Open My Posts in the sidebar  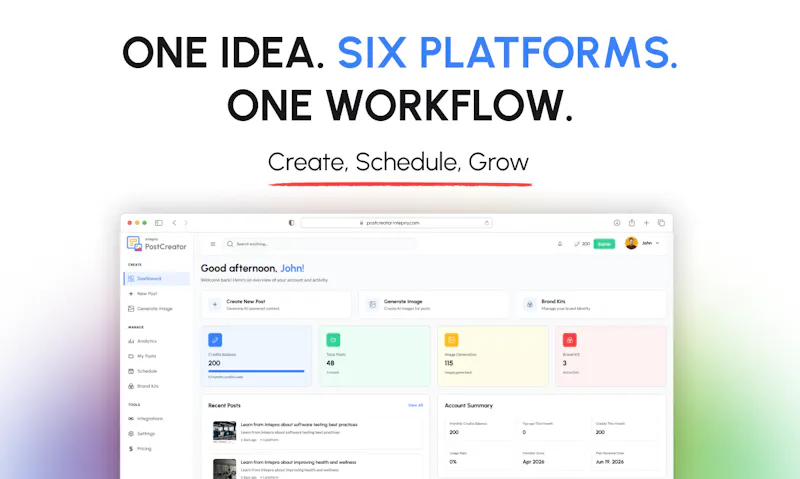pos(142,356)
